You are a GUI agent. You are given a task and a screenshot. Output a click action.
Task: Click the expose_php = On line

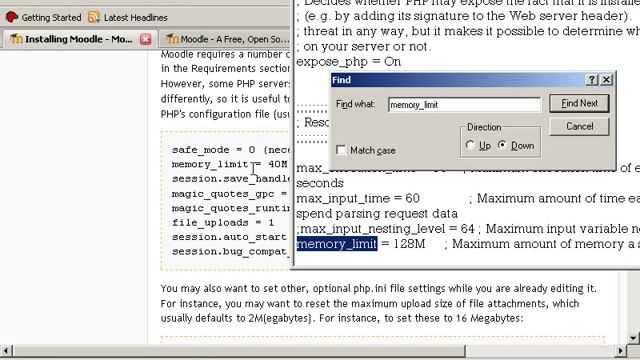pyautogui.click(x=349, y=62)
